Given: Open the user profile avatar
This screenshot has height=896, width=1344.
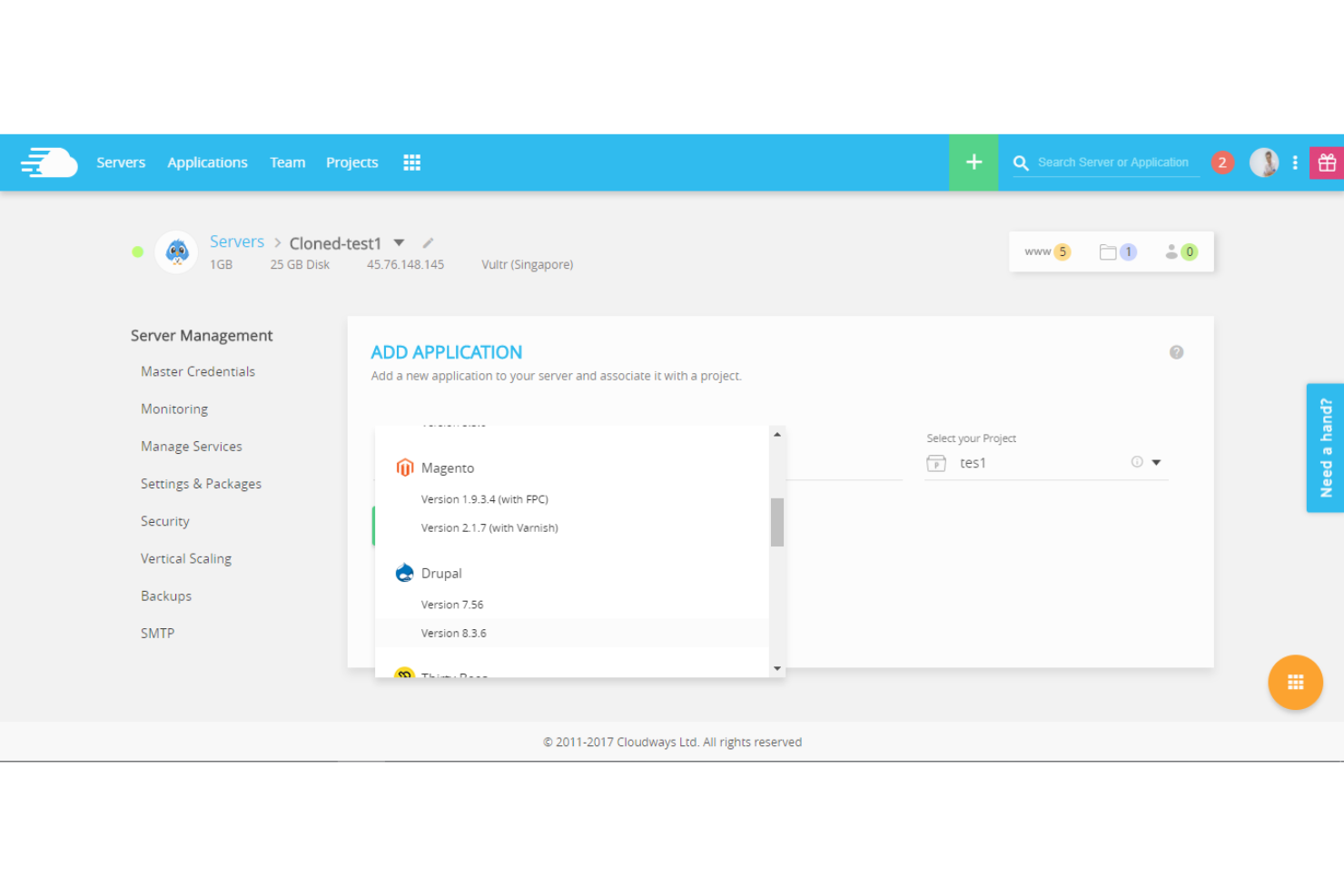Looking at the screenshot, I should (x=1264, y=162).
